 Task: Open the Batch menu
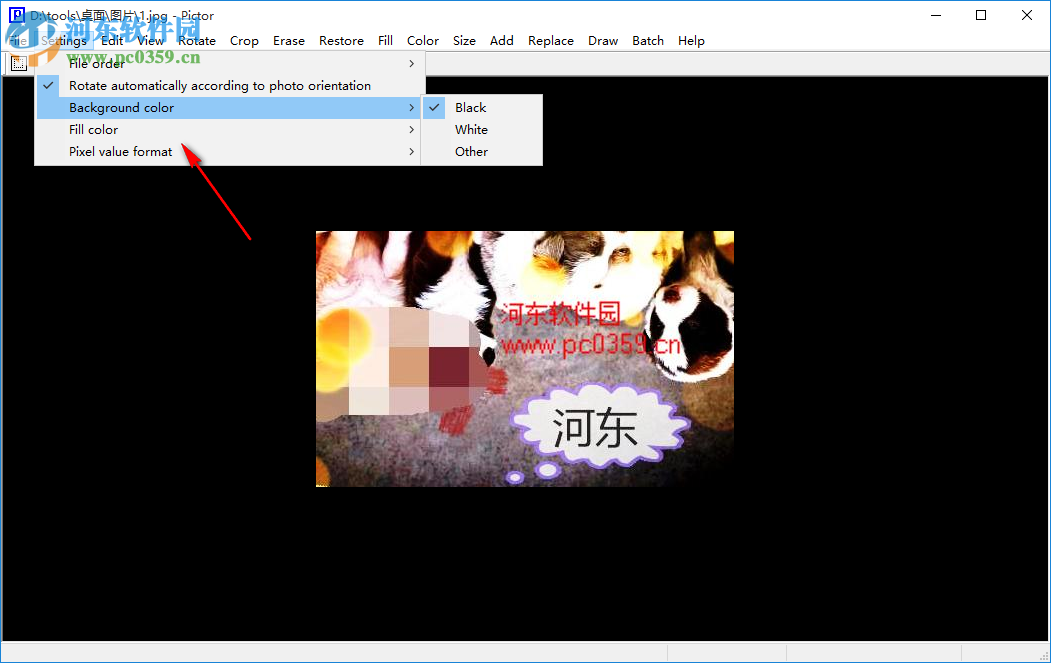click(x=647, y=41)
